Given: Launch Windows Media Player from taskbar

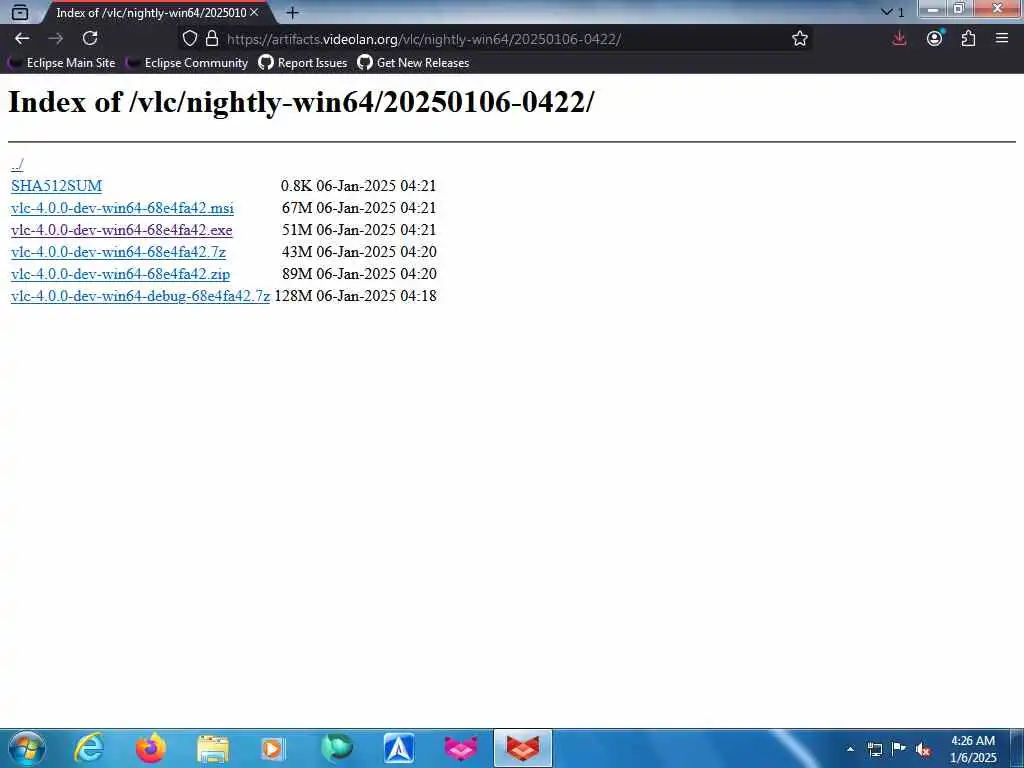Looking at the screenshot, I should click(x=272, y=748).
